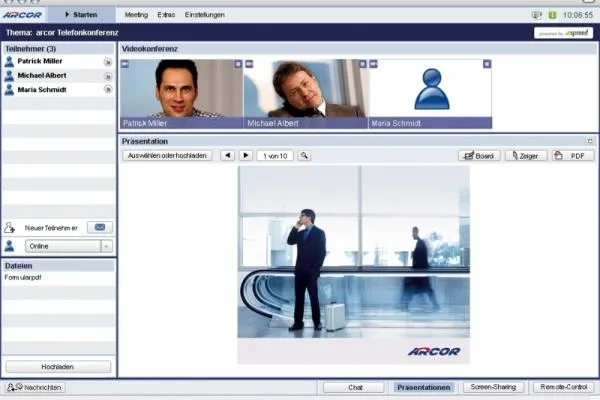The width and height of the screenshot is (600, 400).
Task: Open the Meeting menu
Action: (136, 15)
